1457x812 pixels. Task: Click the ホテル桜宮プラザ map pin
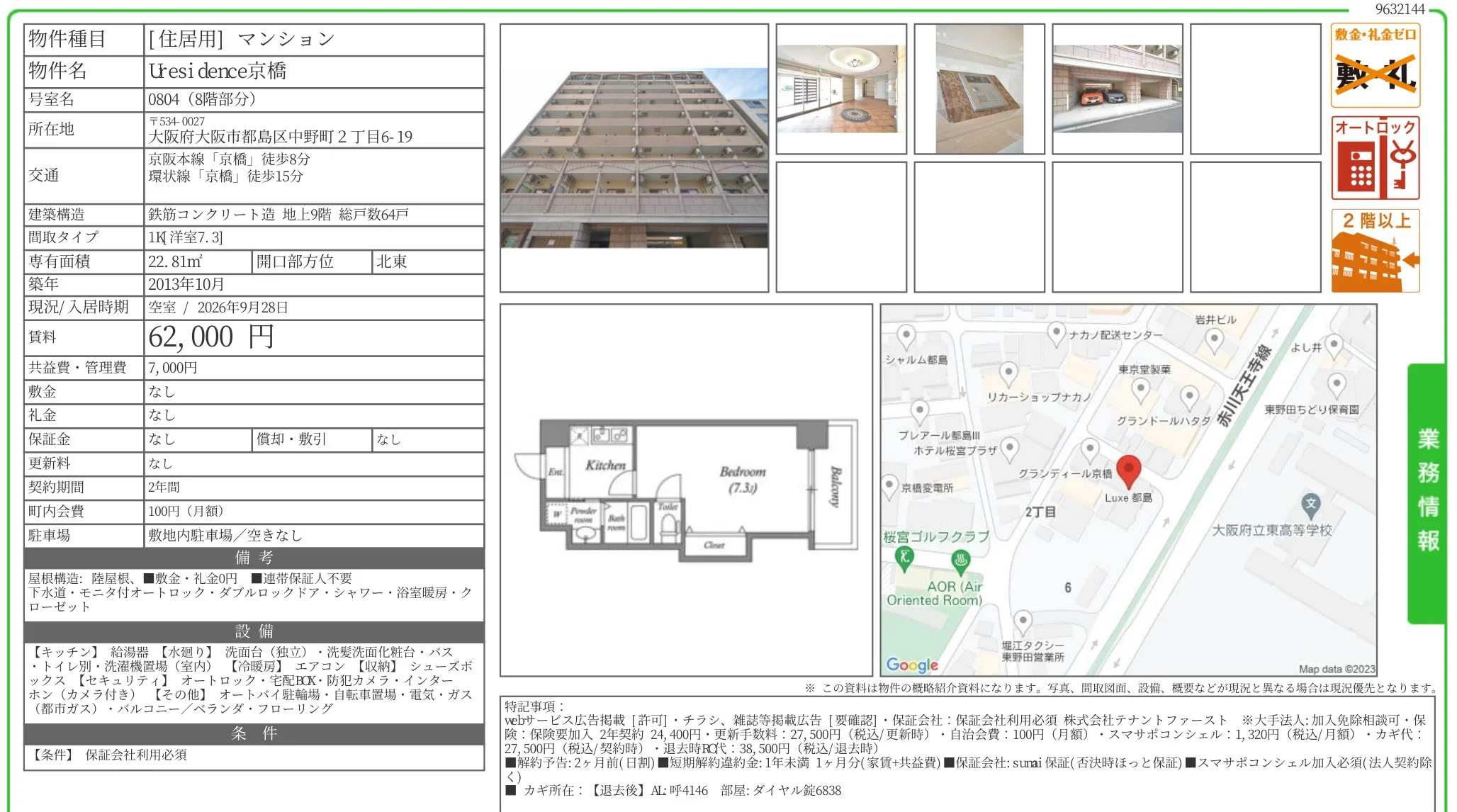(x=1009, y=449)
